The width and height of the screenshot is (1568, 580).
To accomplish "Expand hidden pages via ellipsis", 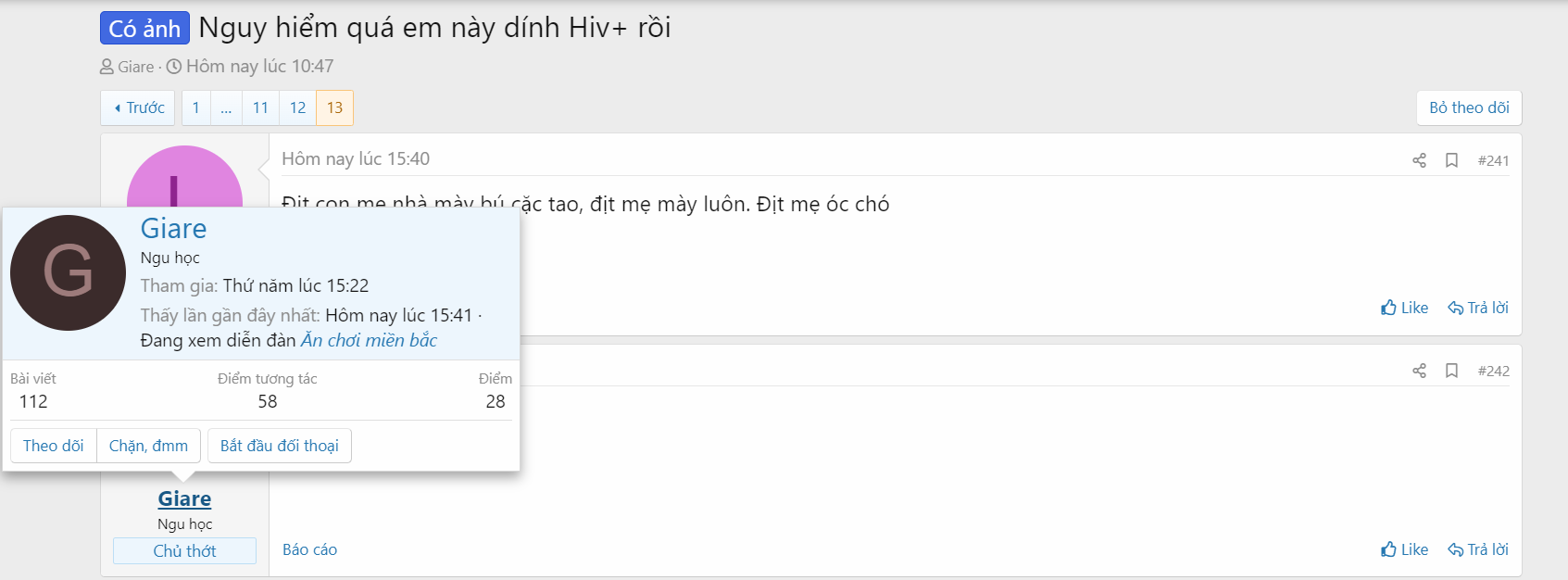I will [226, 107].
